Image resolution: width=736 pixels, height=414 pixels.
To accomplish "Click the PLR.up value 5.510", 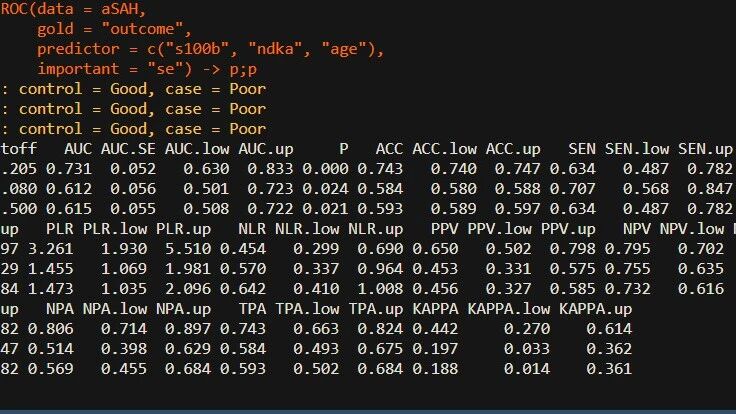I will click(204, 248).
